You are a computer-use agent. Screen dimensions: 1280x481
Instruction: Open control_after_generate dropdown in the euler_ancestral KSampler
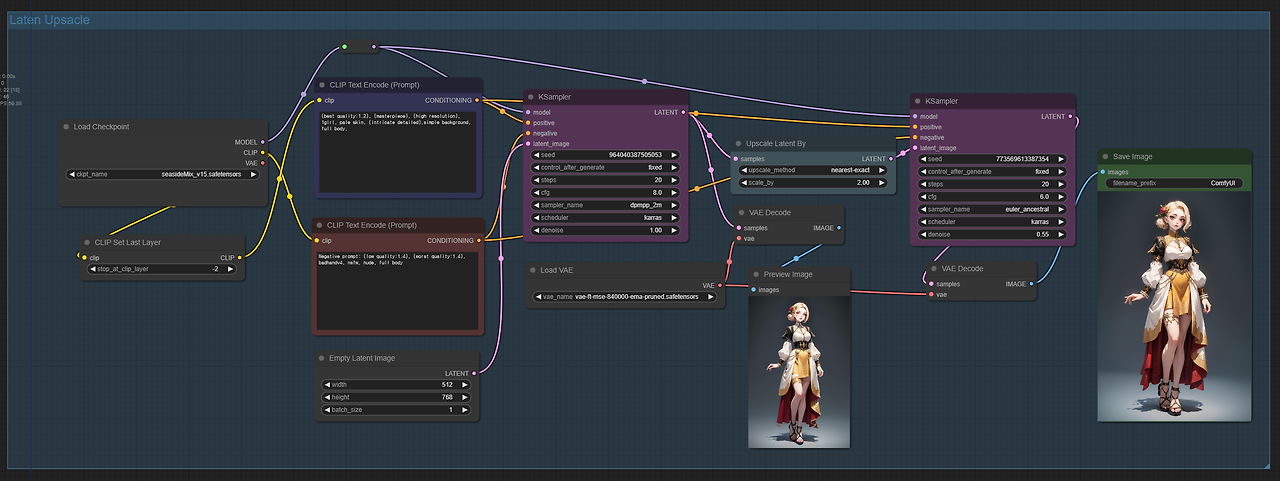[x=991, y=171]
